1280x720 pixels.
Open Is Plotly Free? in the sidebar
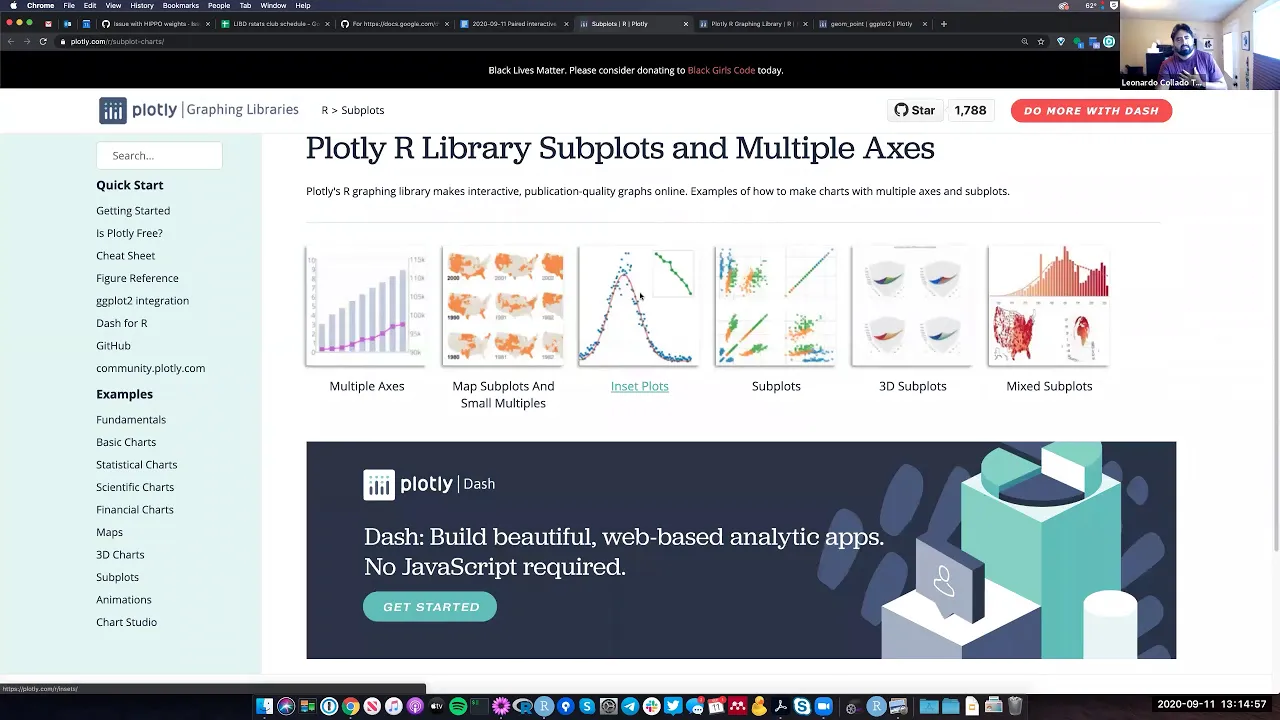[x=129, y=233]
